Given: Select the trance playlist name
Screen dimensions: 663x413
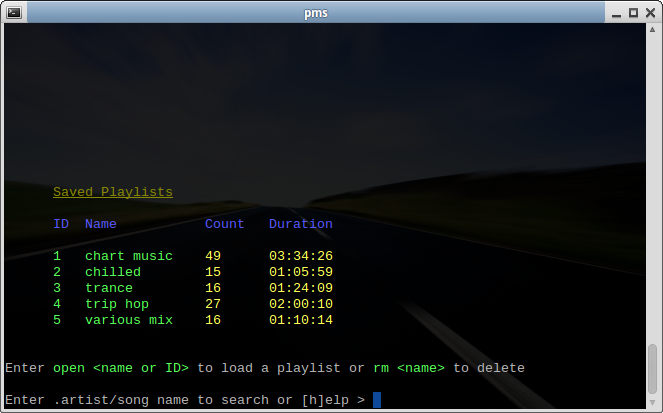Looking at the screenshot, I should (109, 288).
